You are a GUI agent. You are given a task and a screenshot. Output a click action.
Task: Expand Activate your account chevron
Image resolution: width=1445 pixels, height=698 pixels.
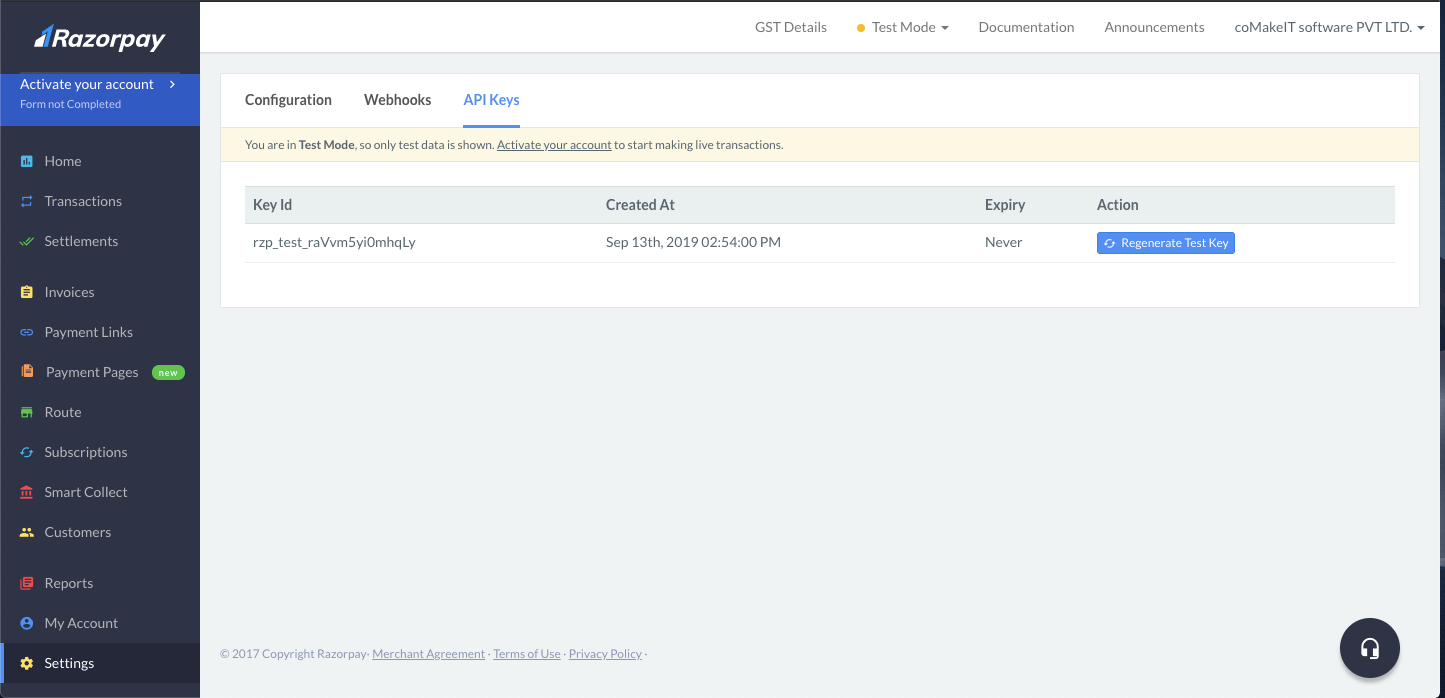pyautogui.click(x=173, y=84)
